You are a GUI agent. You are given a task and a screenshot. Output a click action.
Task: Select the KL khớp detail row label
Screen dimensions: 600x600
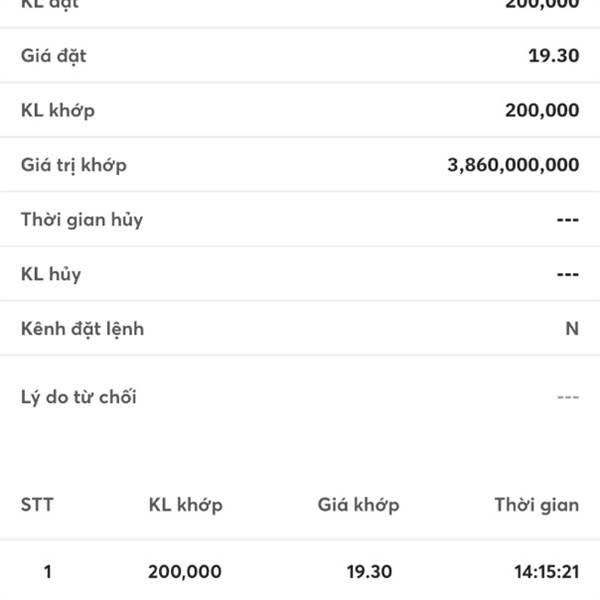[x=58, y=111]
